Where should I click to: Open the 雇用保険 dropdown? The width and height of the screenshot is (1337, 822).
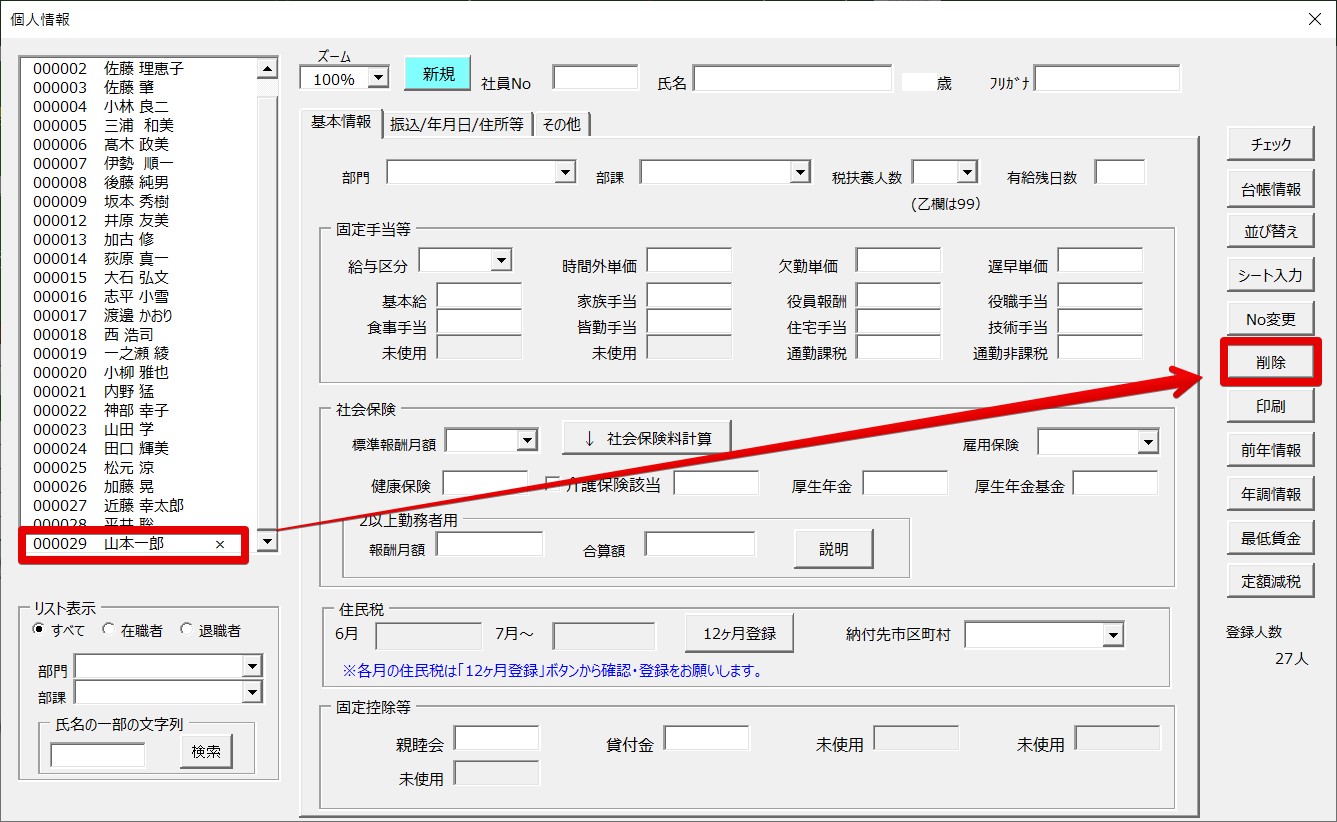(1147, 441)
